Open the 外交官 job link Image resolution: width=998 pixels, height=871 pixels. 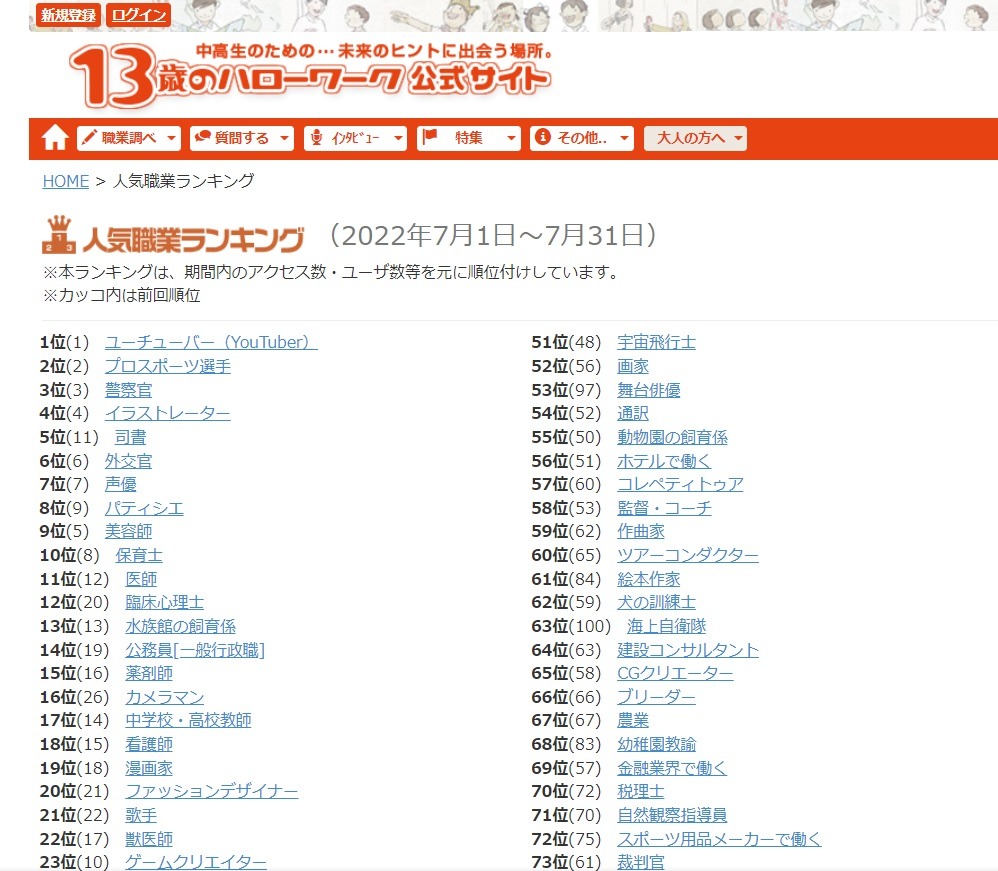point(129,461)
